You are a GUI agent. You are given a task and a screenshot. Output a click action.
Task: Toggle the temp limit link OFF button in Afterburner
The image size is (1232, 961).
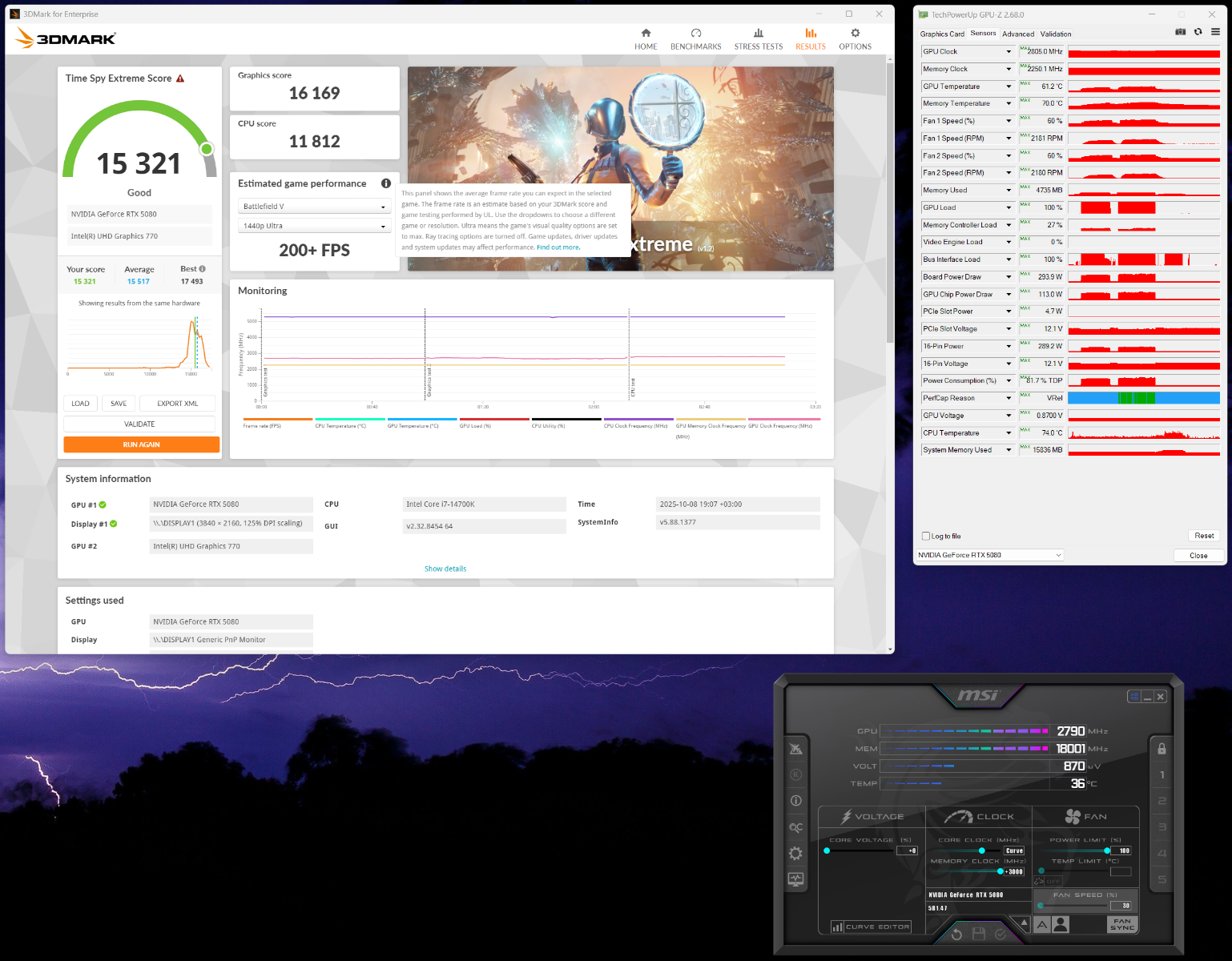pyautogui.click(x=1047, y=881)
